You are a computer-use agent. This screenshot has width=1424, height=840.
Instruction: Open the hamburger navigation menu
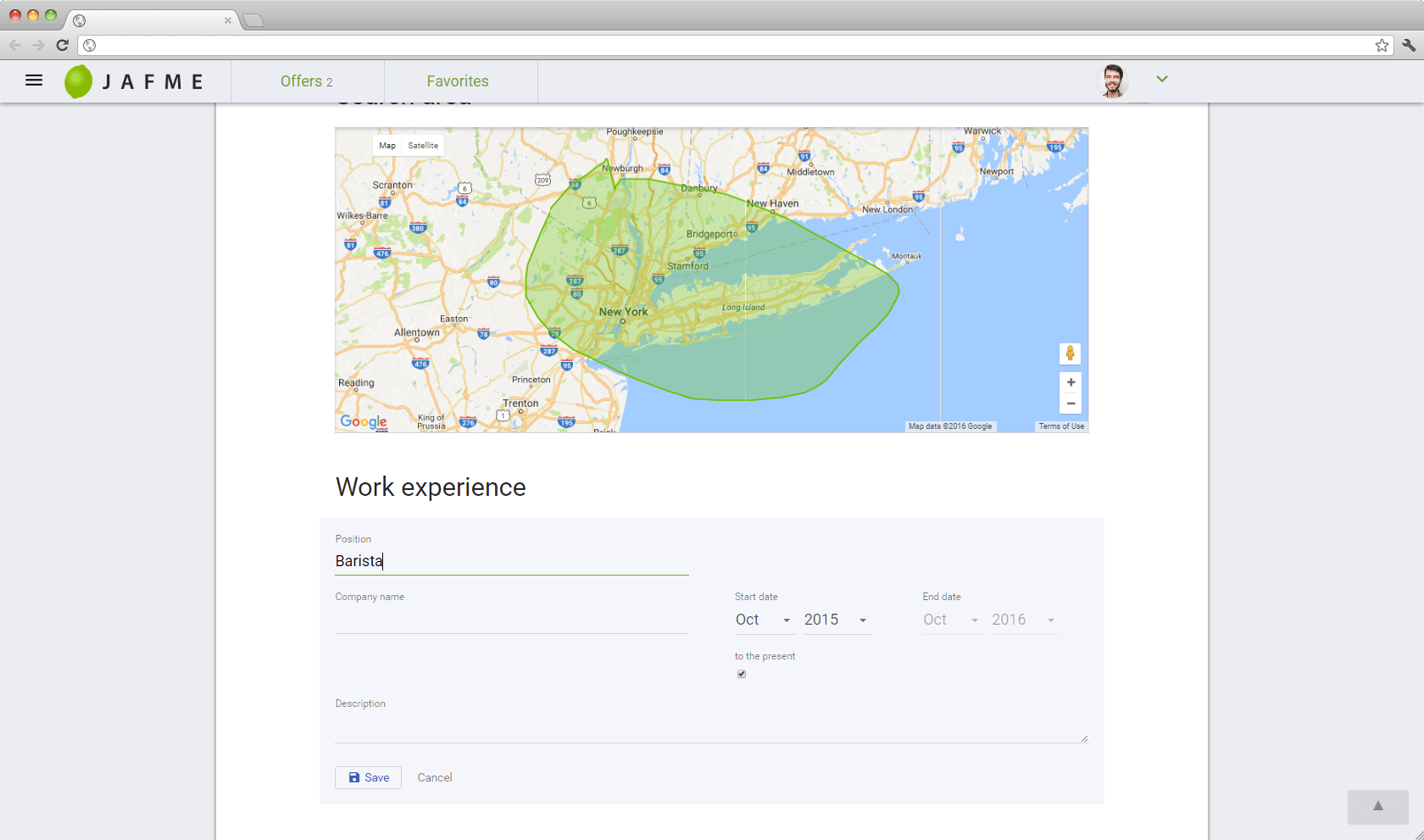(x=34, y=81)
